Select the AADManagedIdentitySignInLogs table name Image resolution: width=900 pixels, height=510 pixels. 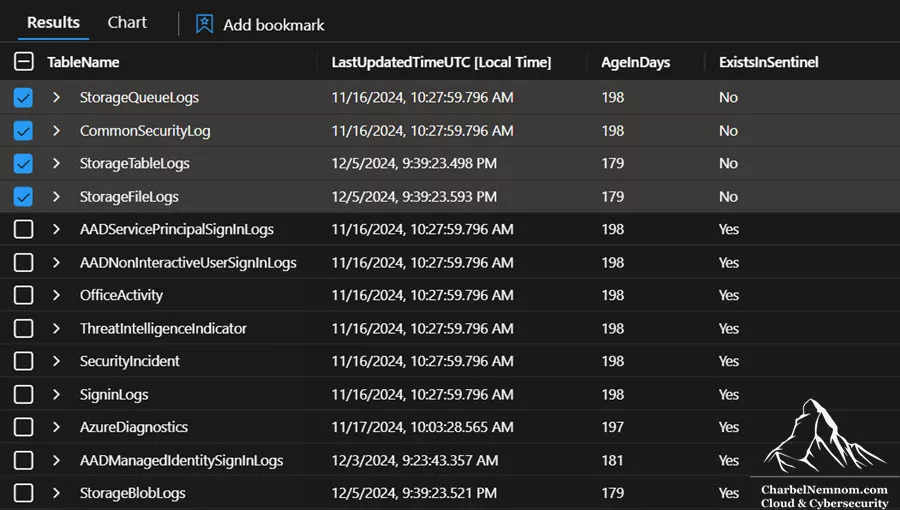(x=181, y=461)
